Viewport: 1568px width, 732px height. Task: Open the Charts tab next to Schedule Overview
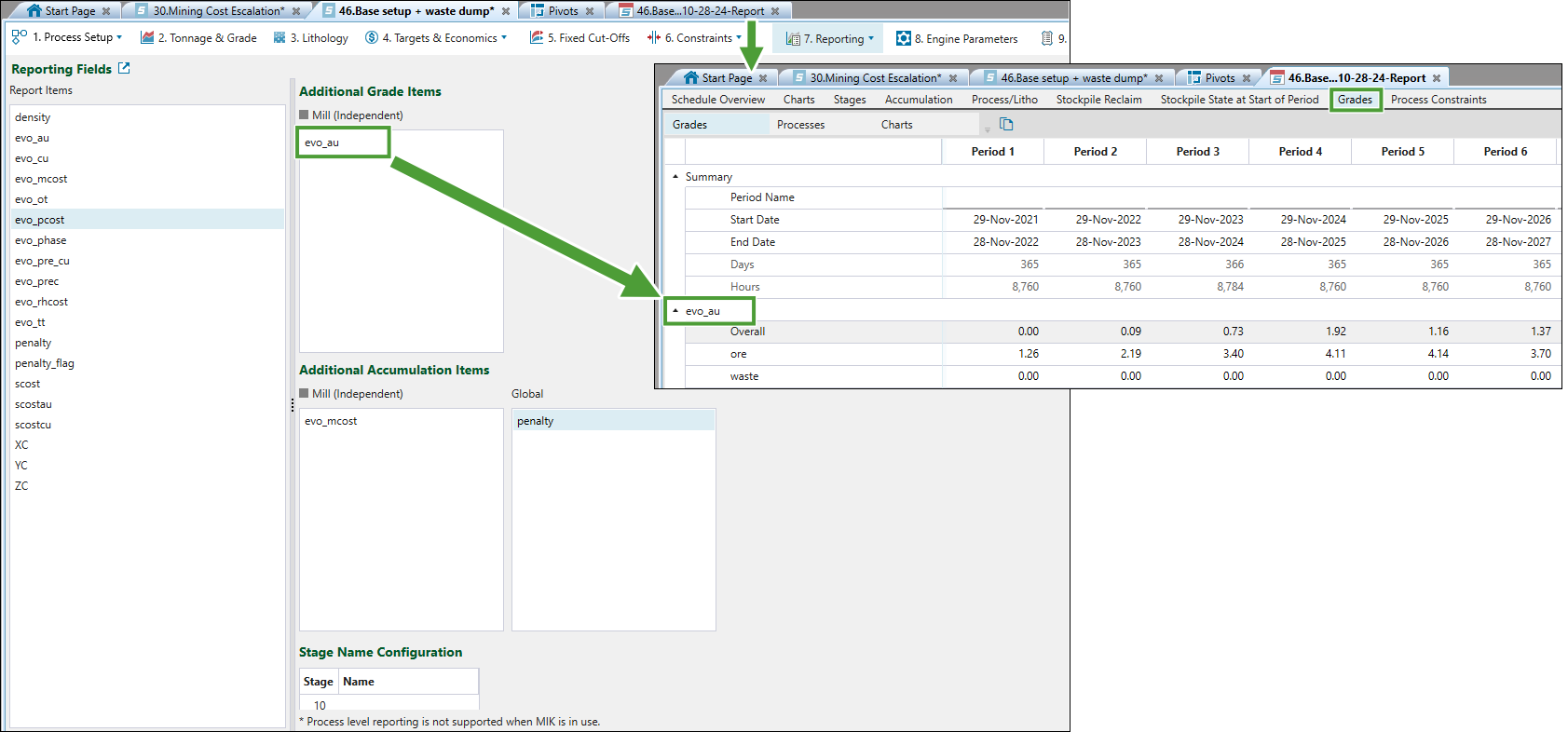[x=798, y=100]
